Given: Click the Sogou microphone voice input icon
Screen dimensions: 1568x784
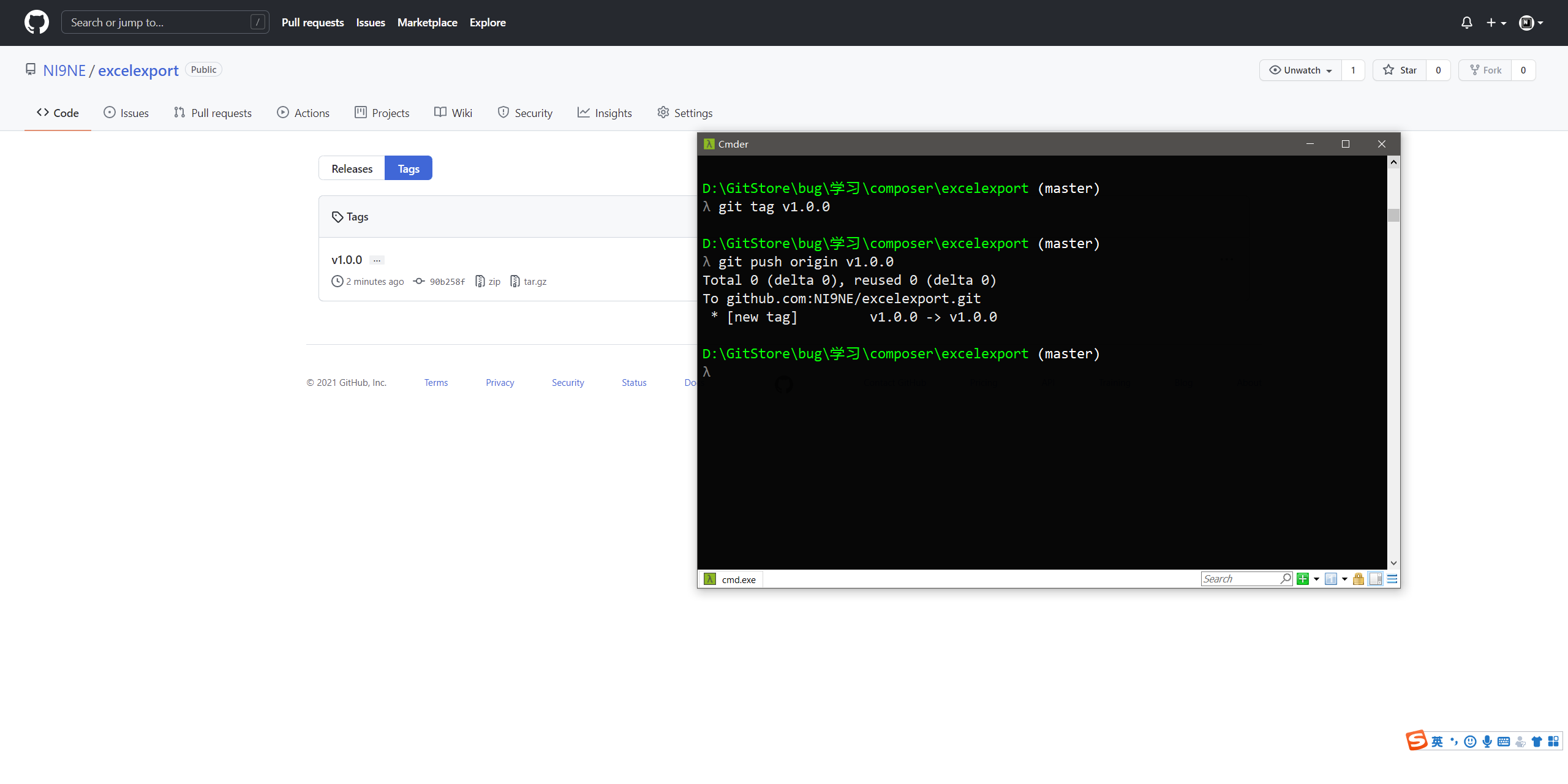Looking at the screenshot, I should 1487,742.
